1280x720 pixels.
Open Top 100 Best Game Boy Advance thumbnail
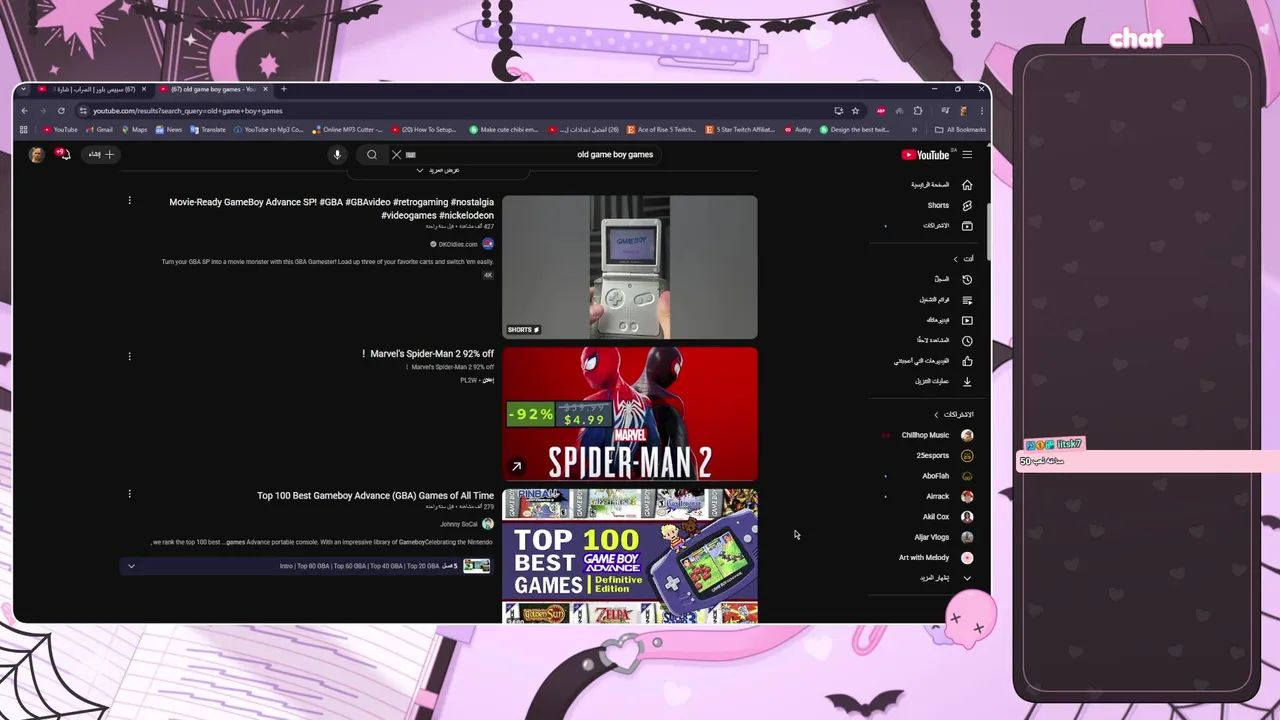630,556
